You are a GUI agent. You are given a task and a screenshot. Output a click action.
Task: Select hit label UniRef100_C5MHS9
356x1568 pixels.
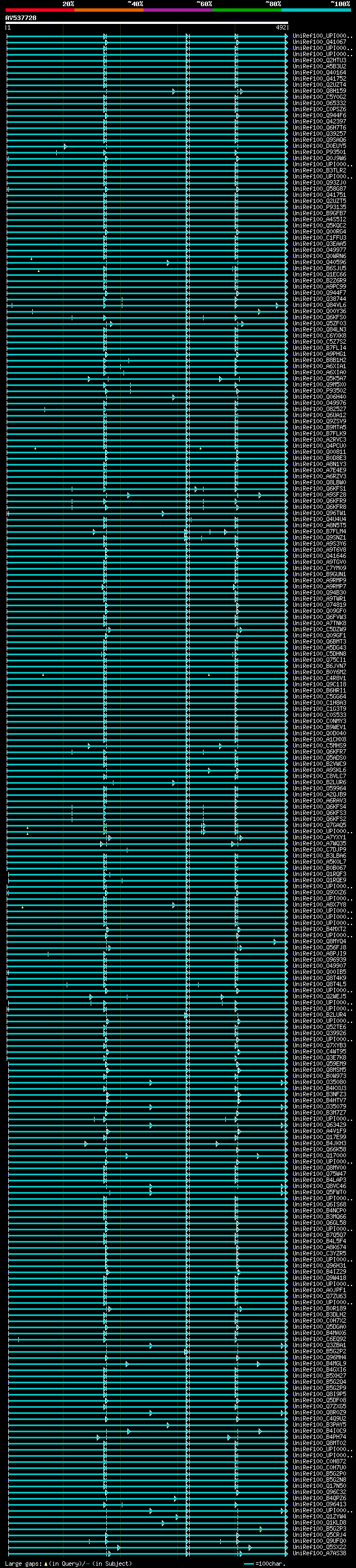(319, 746)
